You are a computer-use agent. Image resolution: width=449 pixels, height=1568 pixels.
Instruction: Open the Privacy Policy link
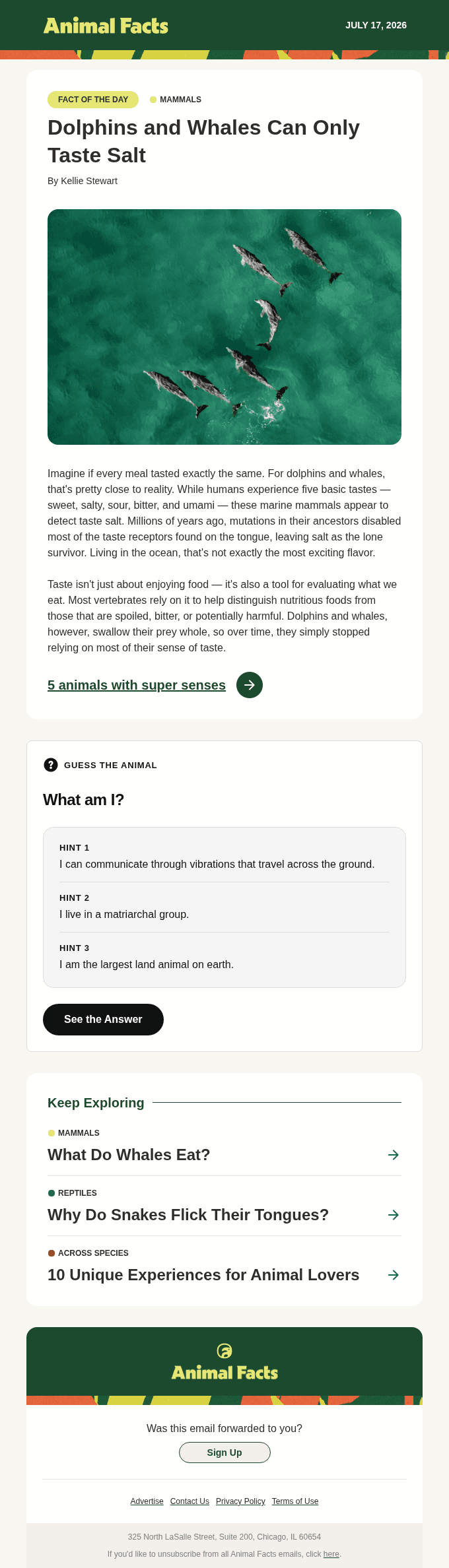pos(240,1501)
